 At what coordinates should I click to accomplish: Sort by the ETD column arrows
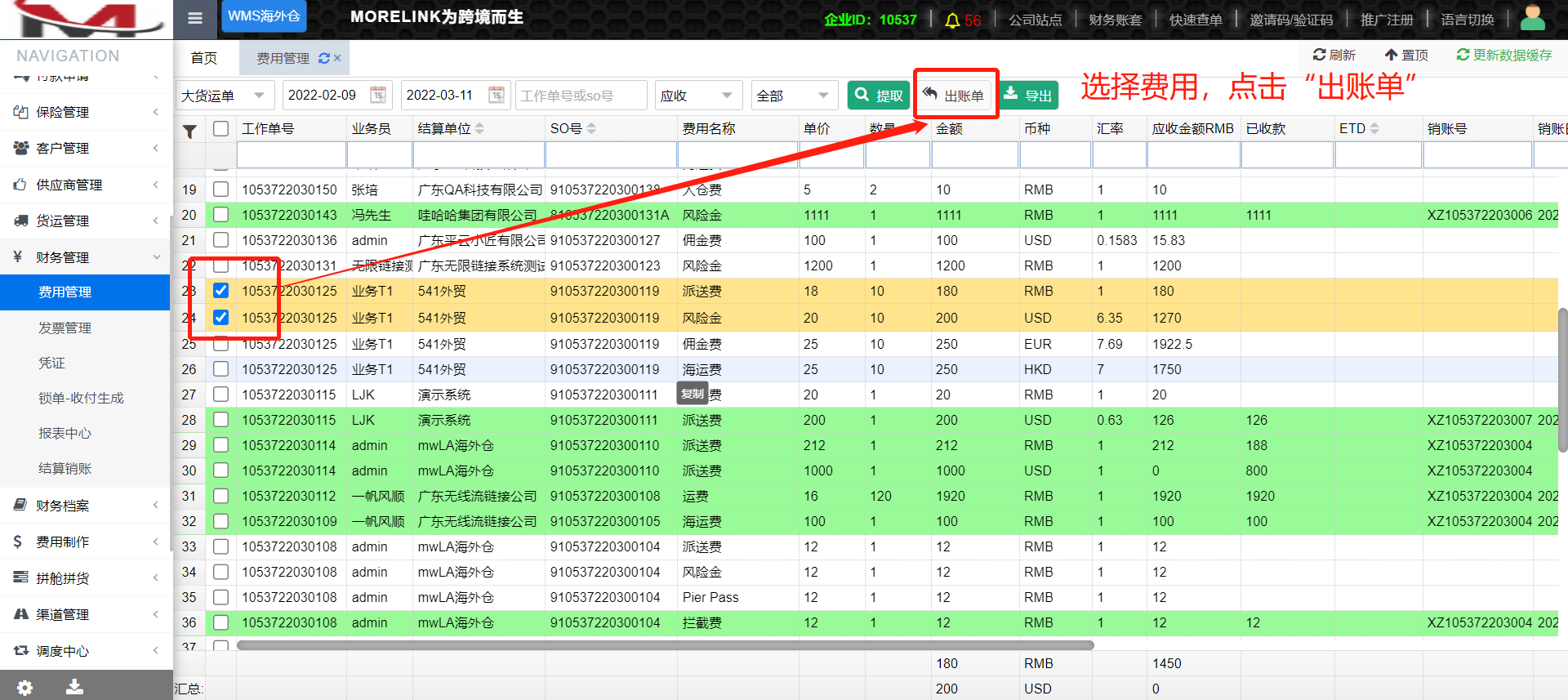click(1374, 128)
